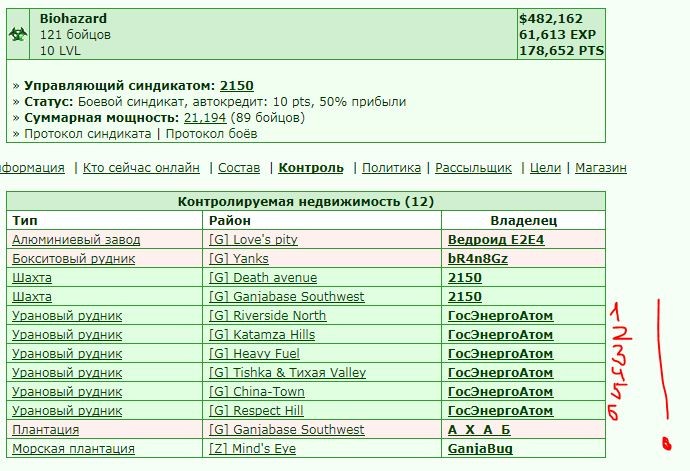690x471 pixels.
Task: Open Бокситовый рудник property link
Action: click(73, 259)
